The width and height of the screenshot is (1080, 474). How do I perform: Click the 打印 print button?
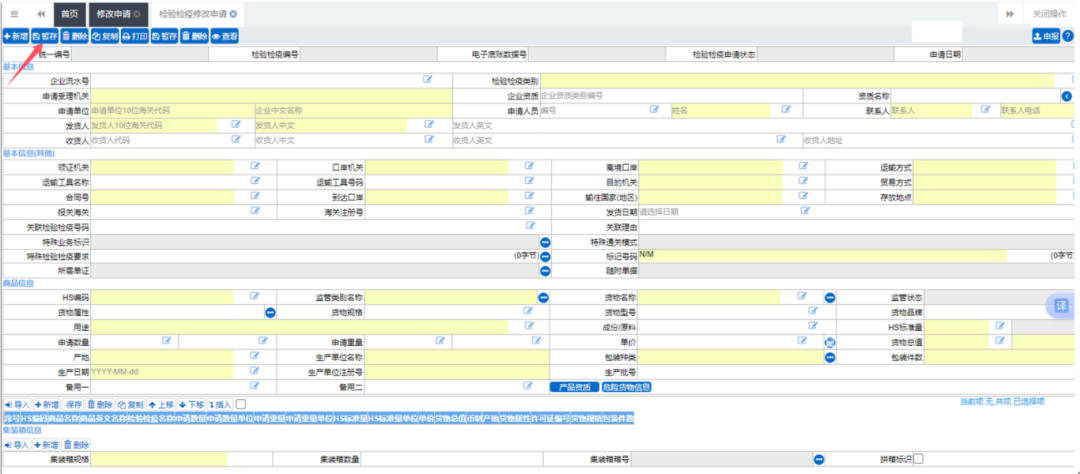pyautogui.click(x=135, y=37)
